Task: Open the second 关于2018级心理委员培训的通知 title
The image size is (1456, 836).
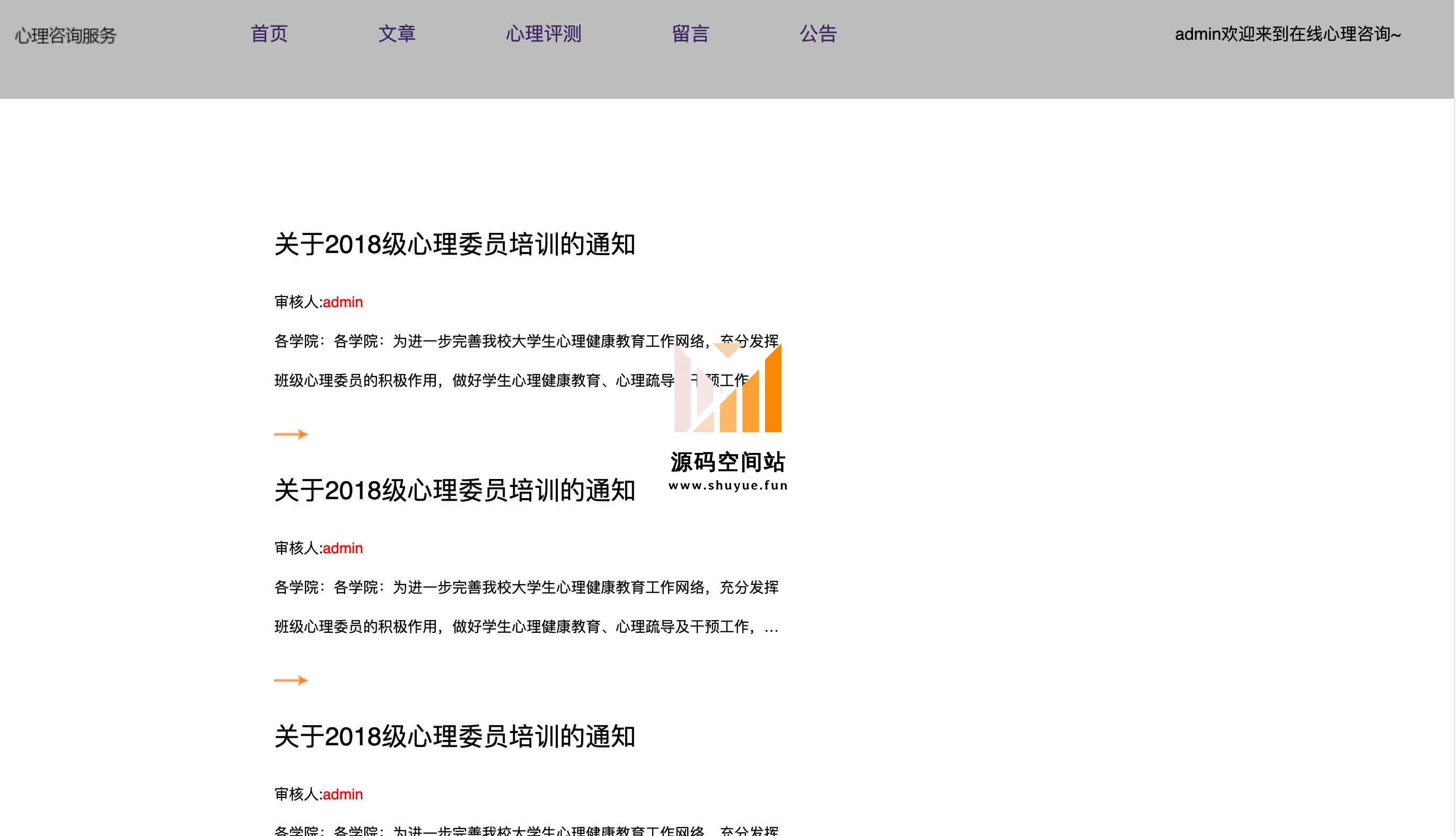Action: [454, 491]
